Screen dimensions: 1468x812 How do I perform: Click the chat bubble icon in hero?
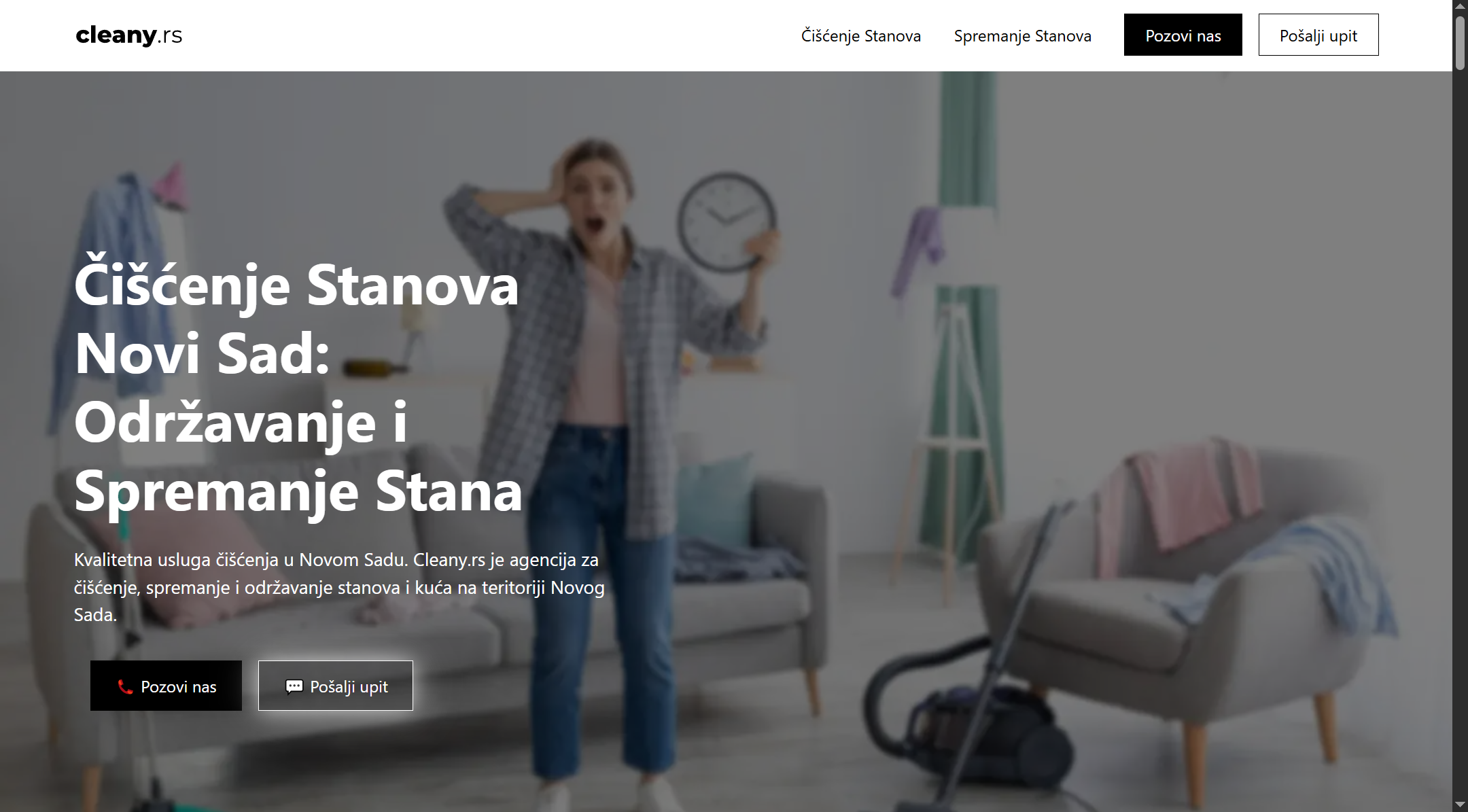(294, 686)
